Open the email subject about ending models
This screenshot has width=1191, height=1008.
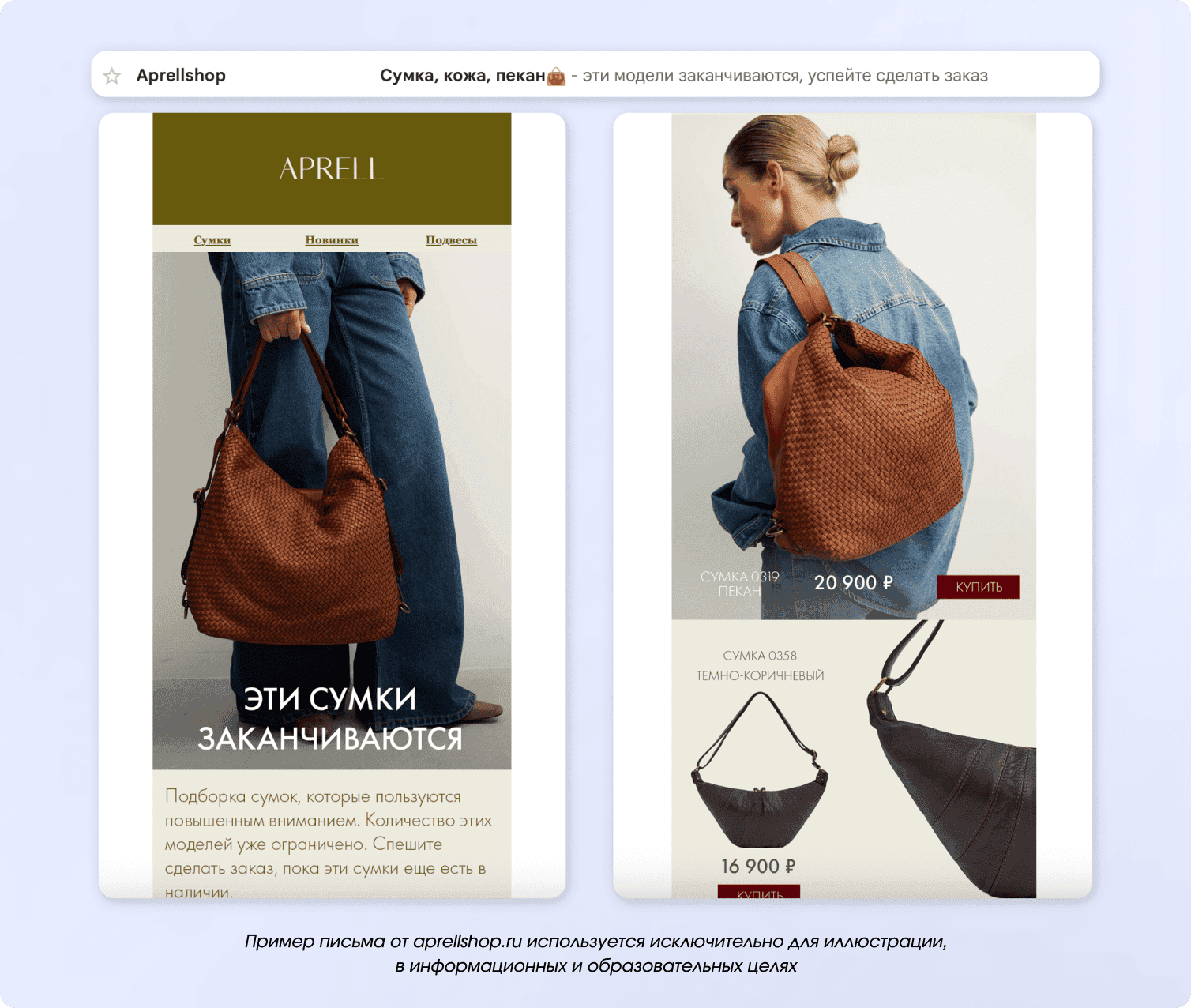click(x=684, y=76)
